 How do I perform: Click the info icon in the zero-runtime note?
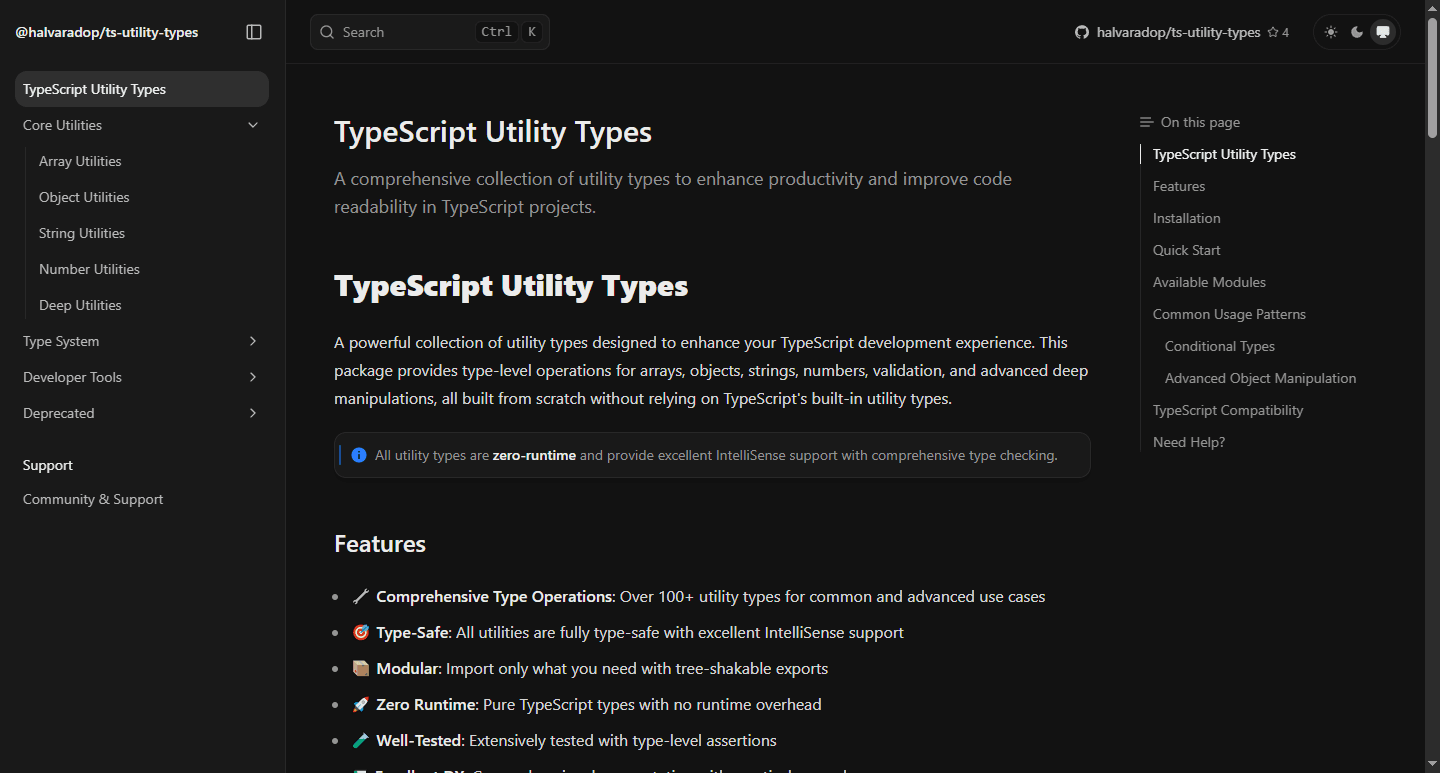pos(358,454)
